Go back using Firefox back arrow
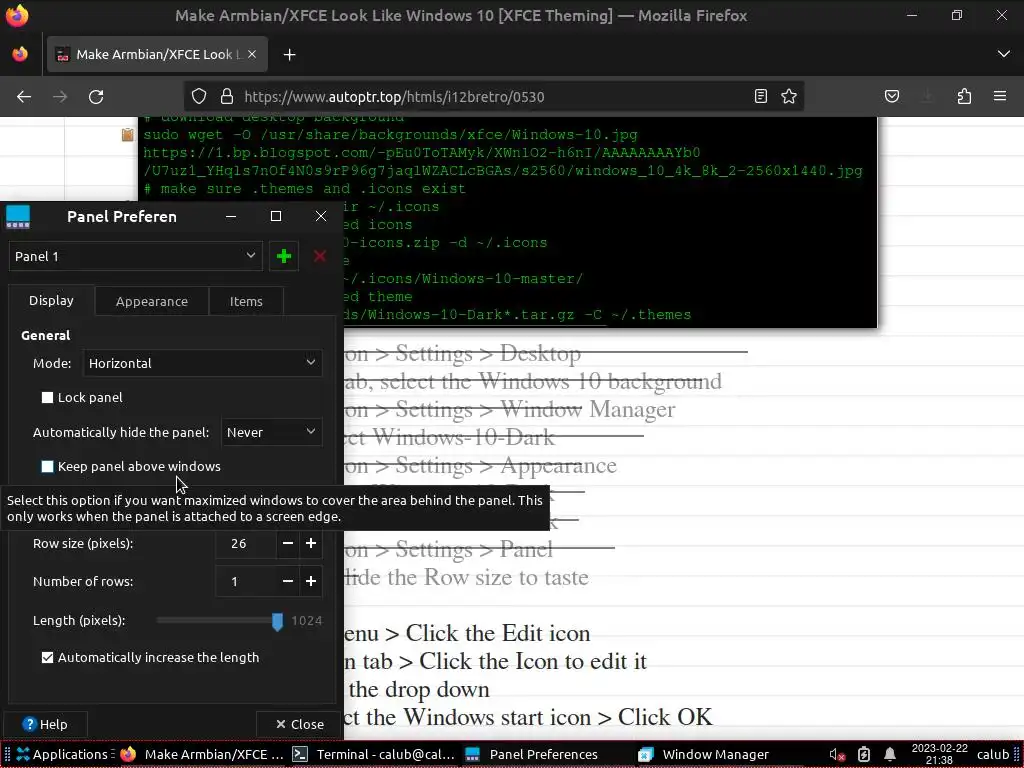Screen dimensions: 1024x768 (24, 97)
